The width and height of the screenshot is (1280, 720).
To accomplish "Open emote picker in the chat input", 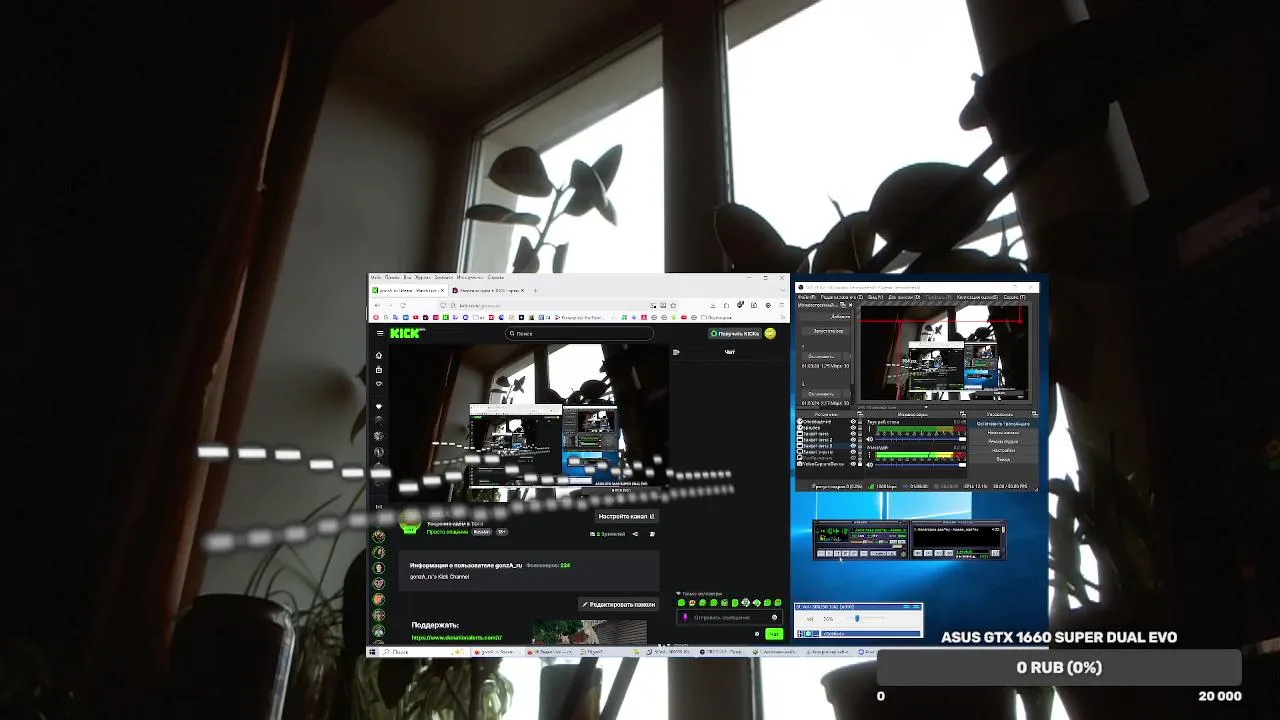I will click(x=774, y=617).
